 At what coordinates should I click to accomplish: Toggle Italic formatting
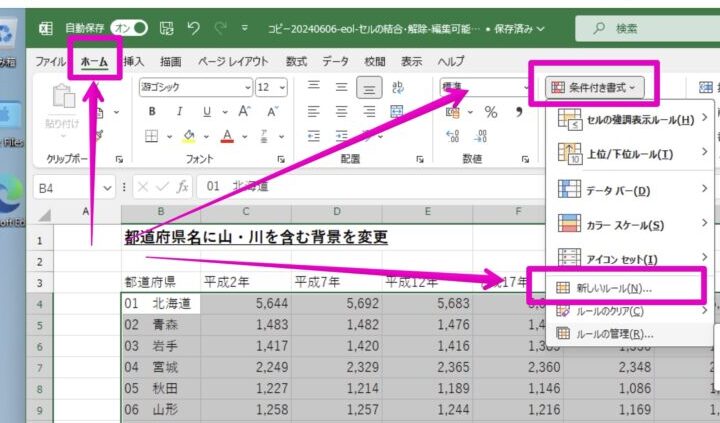pyautogui.click(x=180, y=111)
